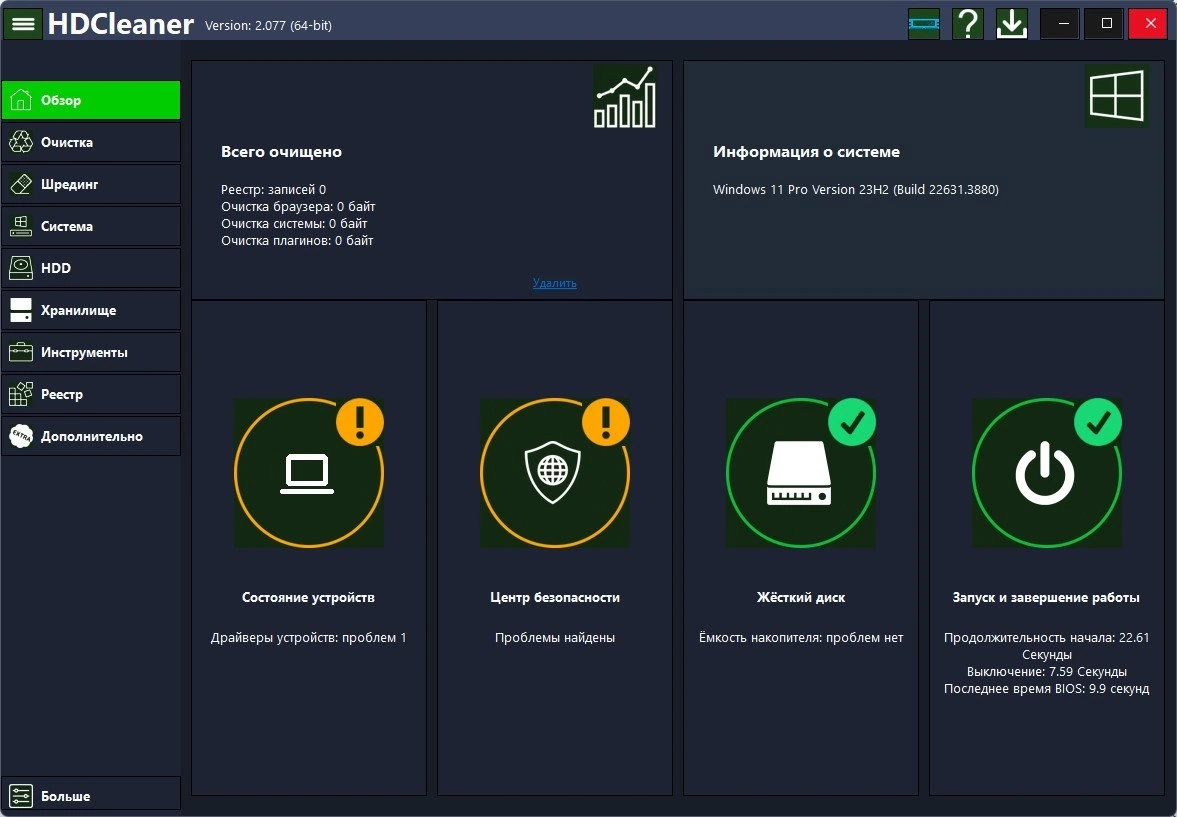Viewport: 1177px width, 817px height.
Task: Open the Больше button at the sidebar bottom
Action: [91, 796]
